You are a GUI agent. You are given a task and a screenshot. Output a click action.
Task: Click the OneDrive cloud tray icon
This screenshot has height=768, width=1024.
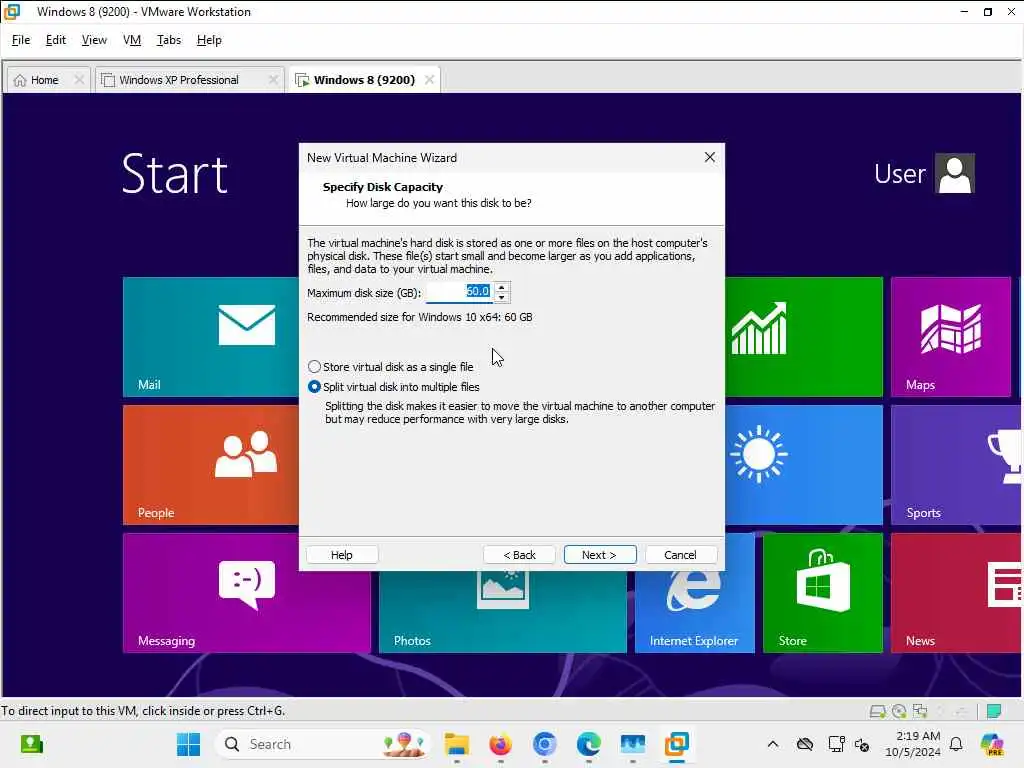(x=805, y=744)
